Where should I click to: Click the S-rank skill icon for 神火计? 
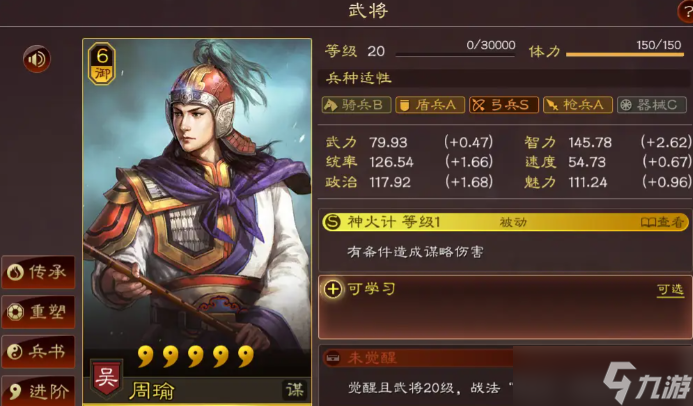332,222
